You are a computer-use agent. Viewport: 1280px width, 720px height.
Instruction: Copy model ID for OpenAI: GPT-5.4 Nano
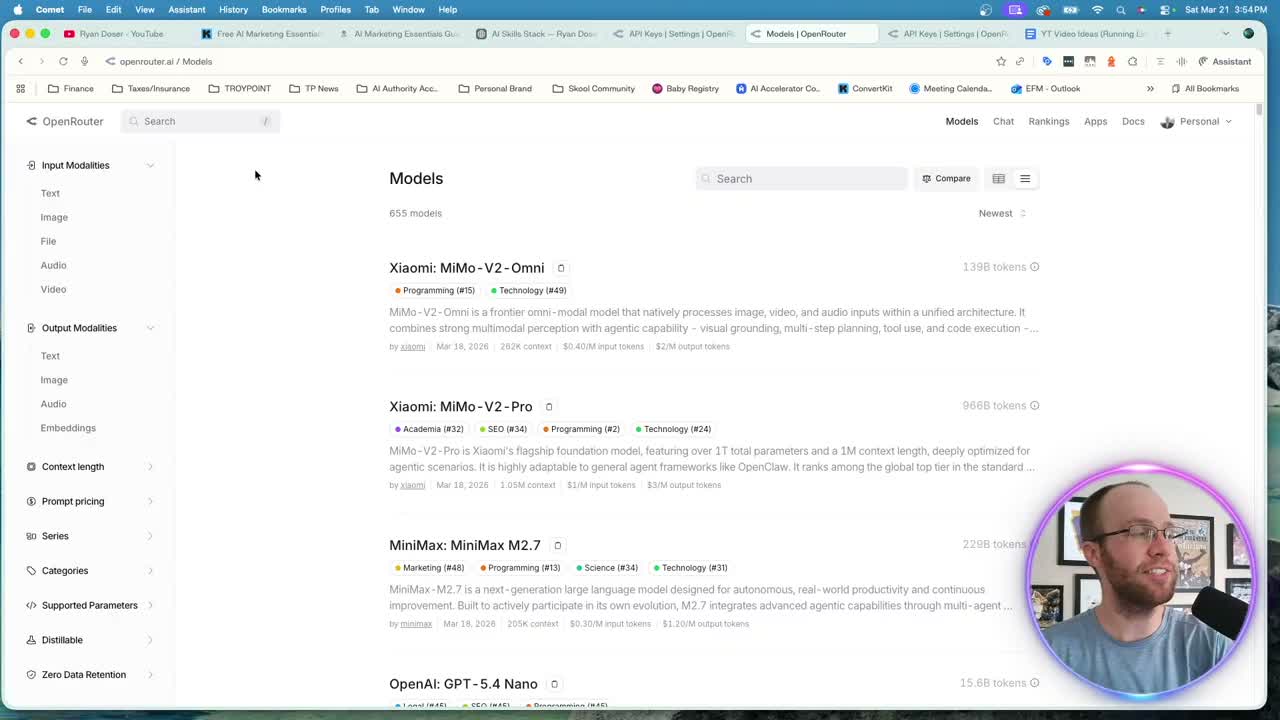[x=554, y=684]
